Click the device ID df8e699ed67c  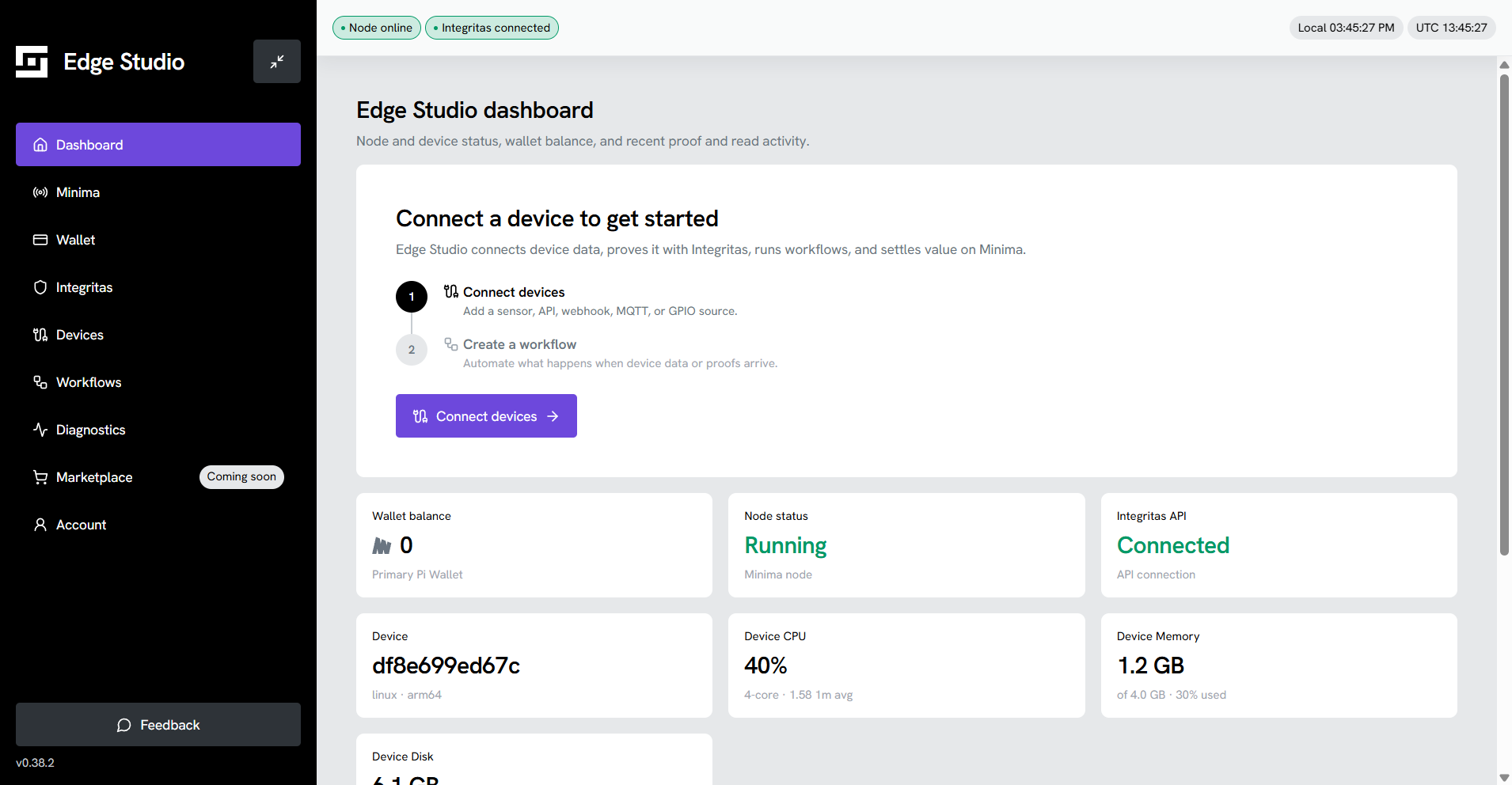(446, 666)
